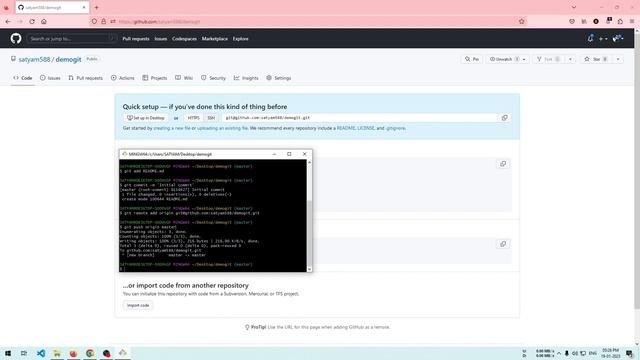Click the Unwatch button
640x360 pixels.
pyautogui.click(x=503, y=59)
